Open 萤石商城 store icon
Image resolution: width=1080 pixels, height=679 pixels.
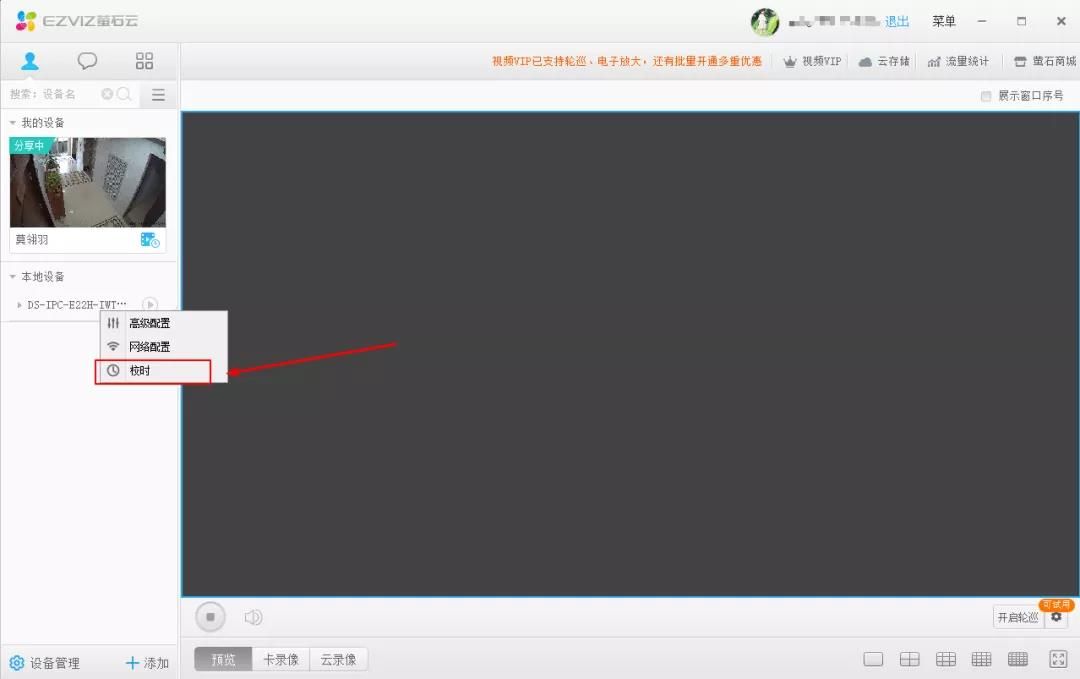(x=1022, y=60)
